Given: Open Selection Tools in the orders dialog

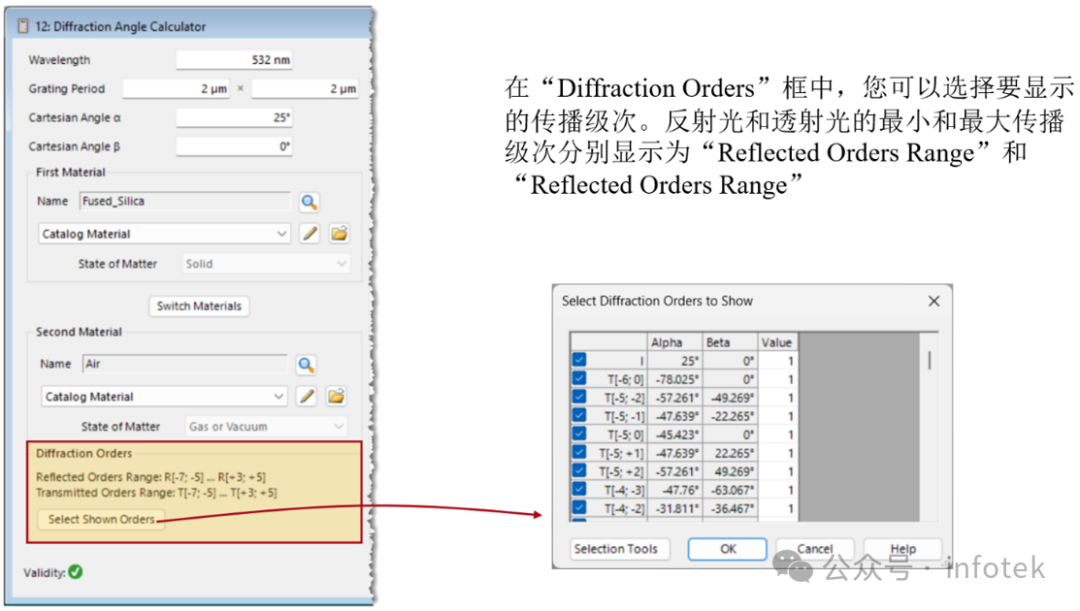Looking at the screenshot, I should tap(618, 548).
